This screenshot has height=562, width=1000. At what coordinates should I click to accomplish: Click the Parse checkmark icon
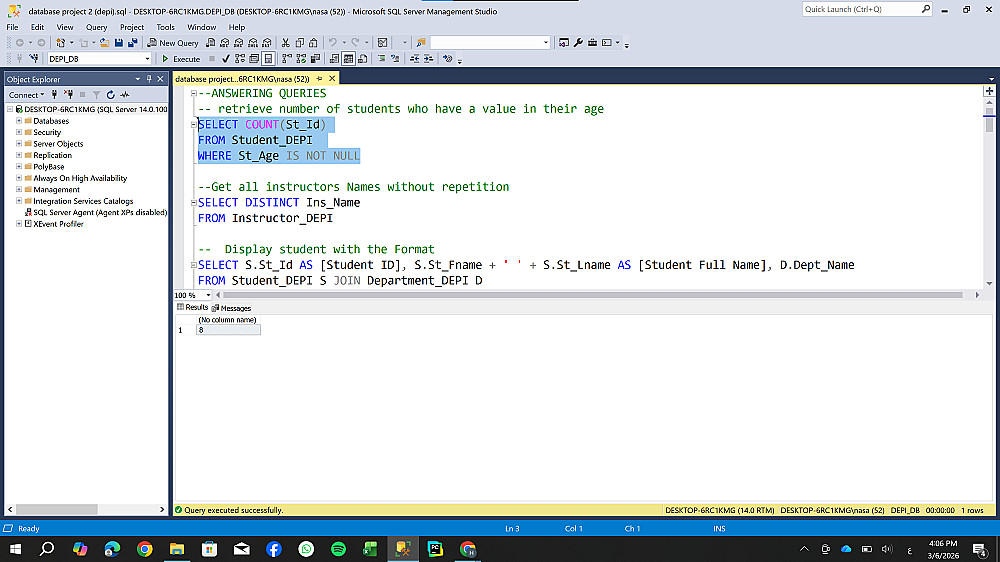(225, 59)
